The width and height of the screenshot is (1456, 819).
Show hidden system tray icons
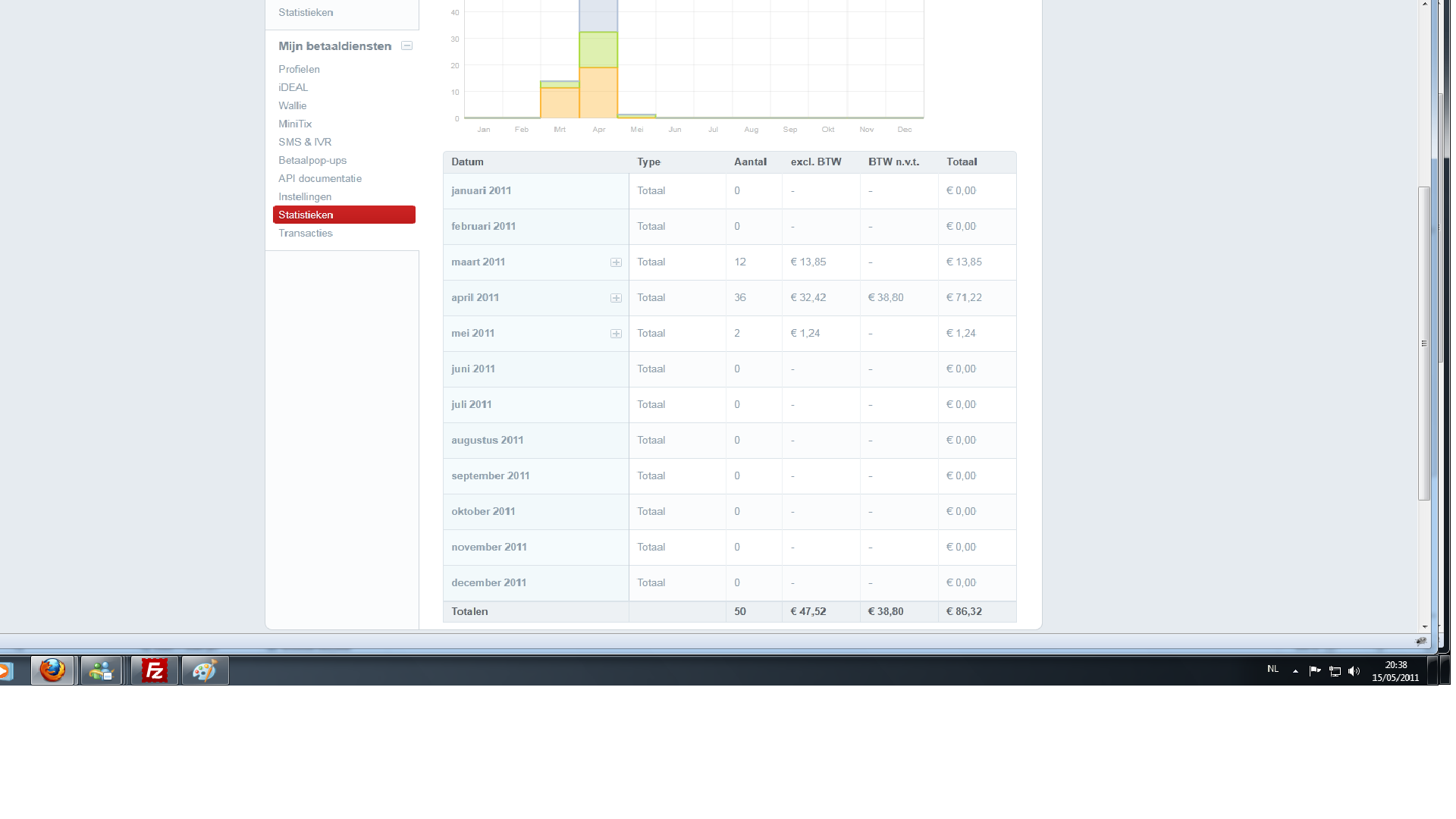tap(1295, 670)
